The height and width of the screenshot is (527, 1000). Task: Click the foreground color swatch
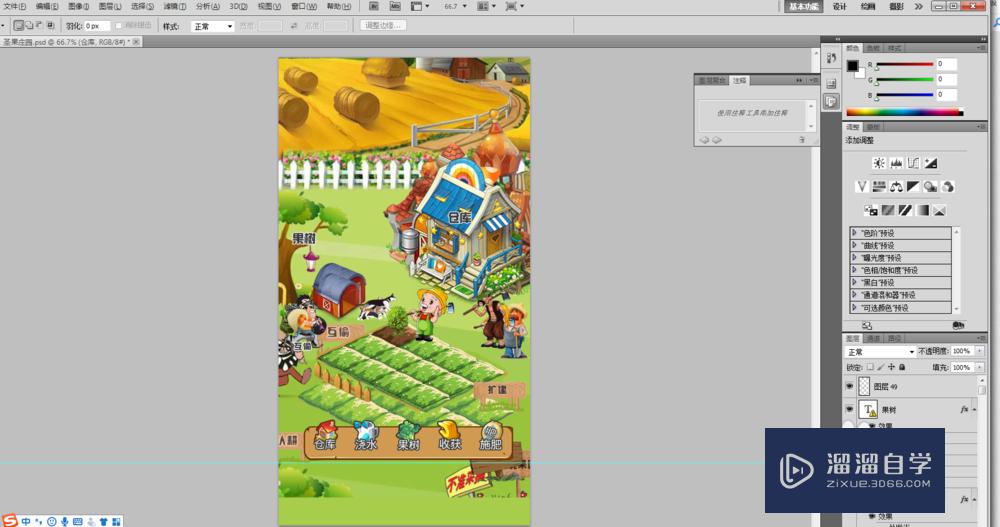[852, 66]
